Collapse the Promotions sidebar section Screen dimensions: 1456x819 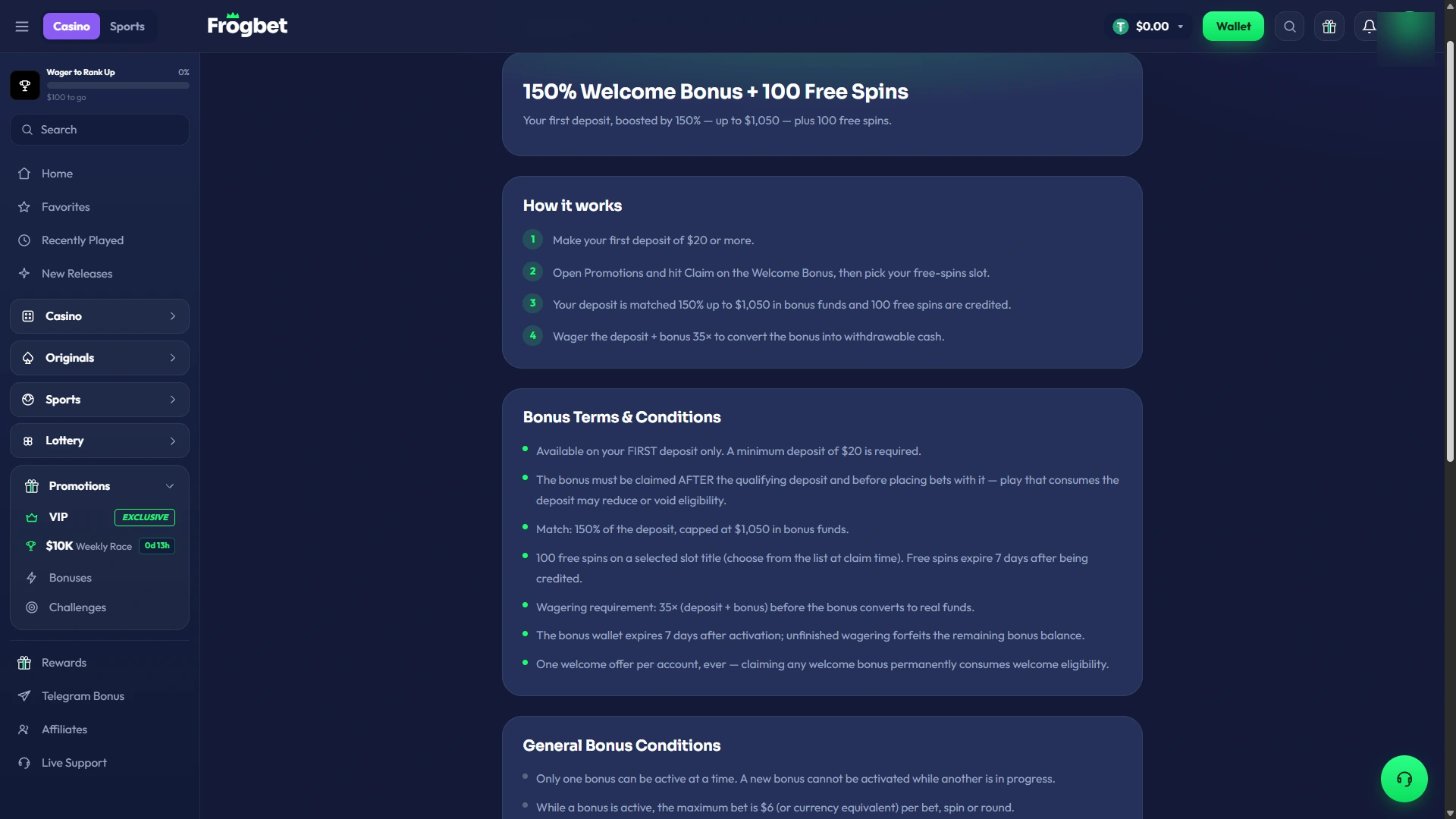coord(99,486)
